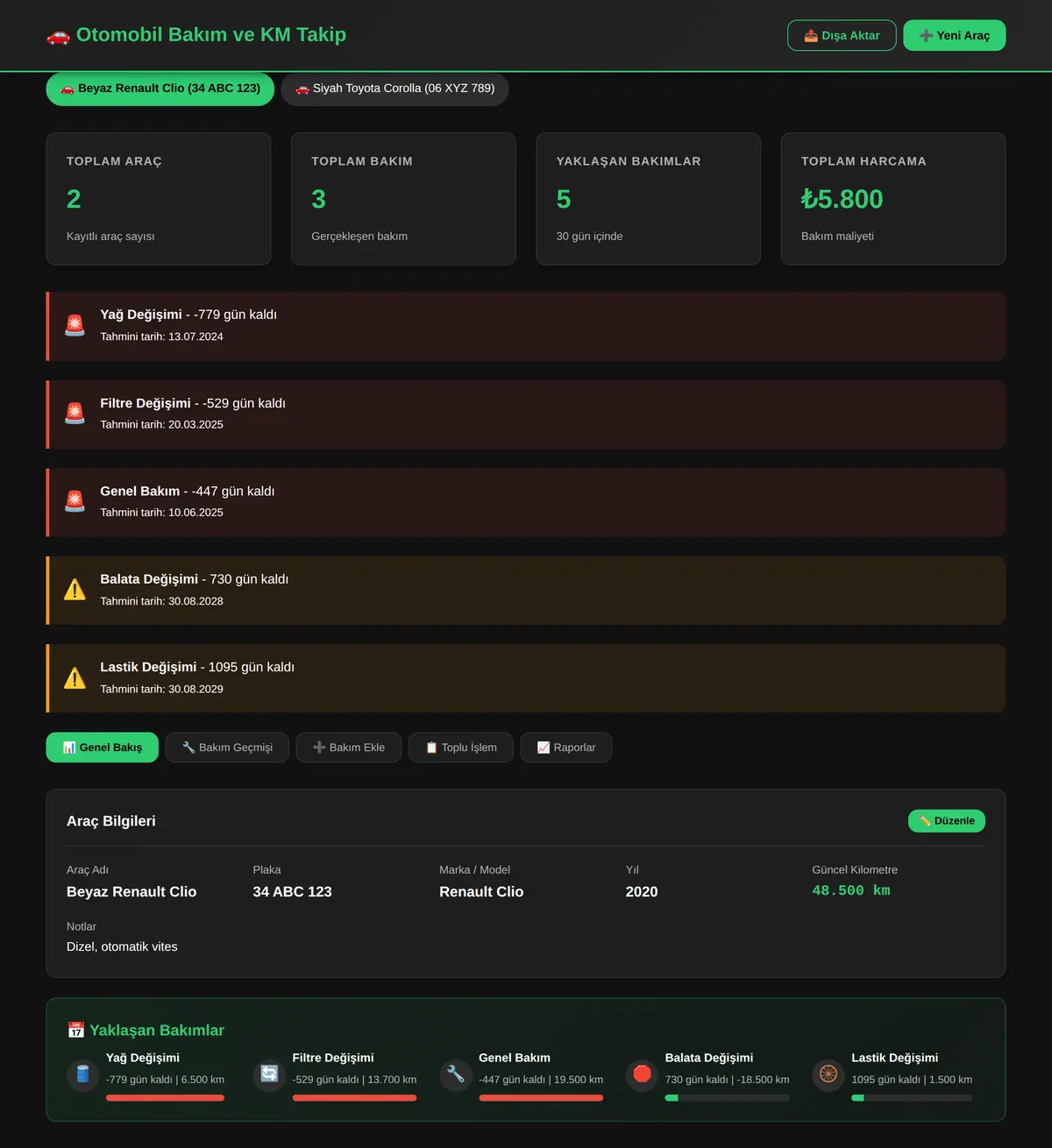
Task: Click the Yağ Değişimi red progress bar
Action: click(x=166, y=1098)
